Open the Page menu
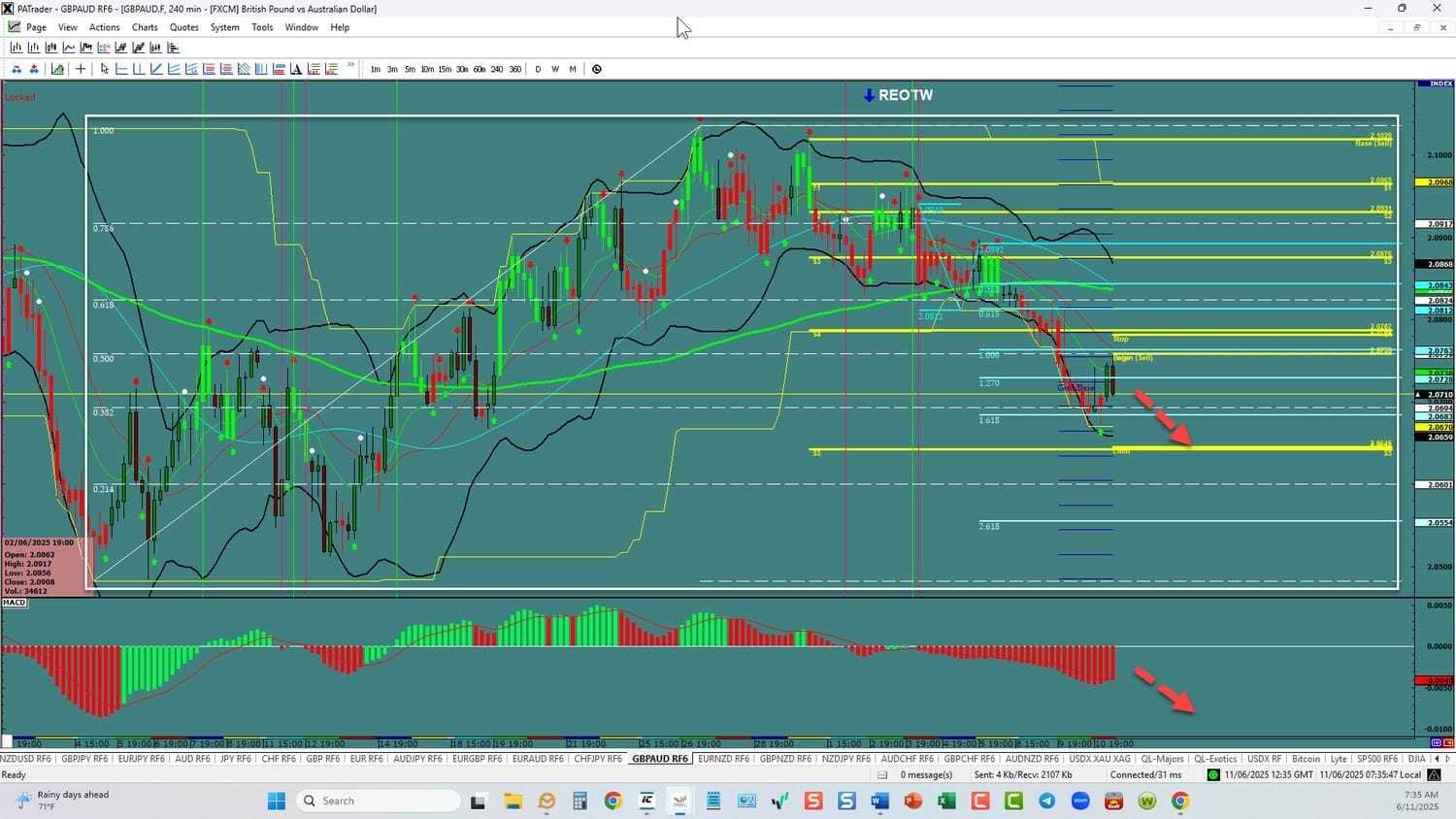Image resolution: width=1456 pixels, height=819 pixels. click(36, 27)
